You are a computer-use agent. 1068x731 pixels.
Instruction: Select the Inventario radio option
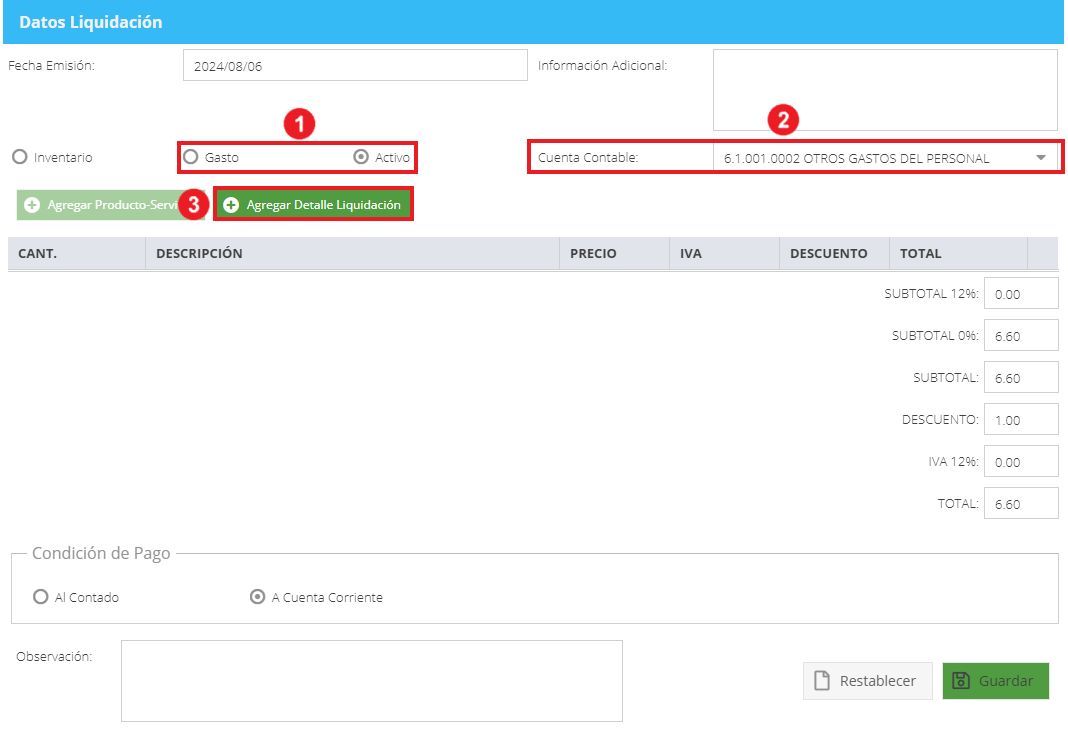(x=20, y=157)
